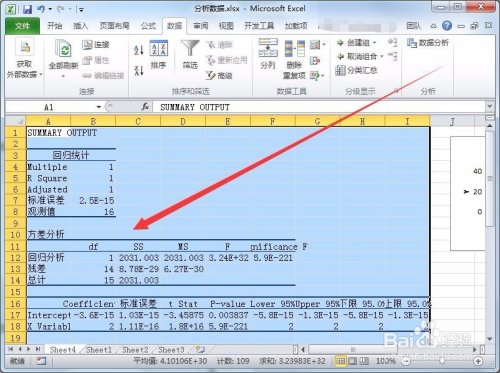The height and width of the screenshot is (373, 500).
Task: Click the Show Detail icon in 分级显示
Action: point(393,42)
